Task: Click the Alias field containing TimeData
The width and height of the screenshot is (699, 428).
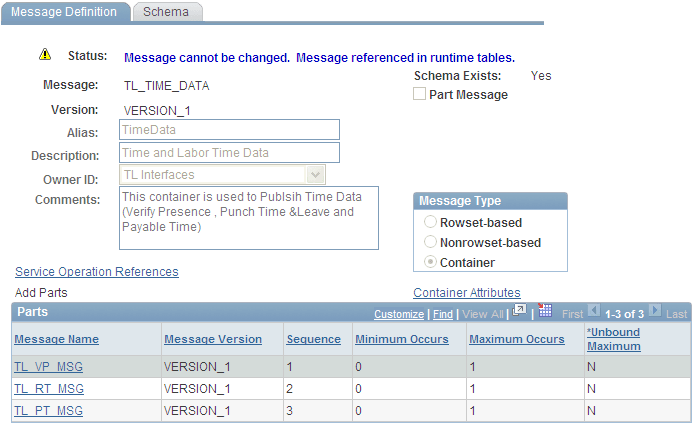Action: click(229, 130)
